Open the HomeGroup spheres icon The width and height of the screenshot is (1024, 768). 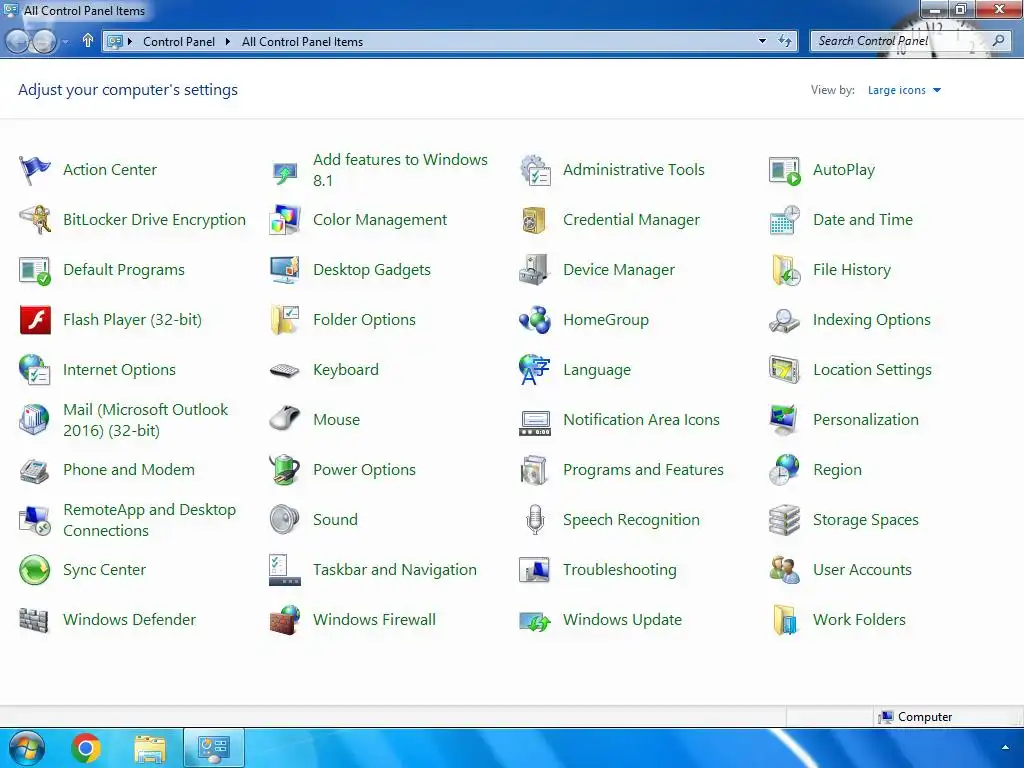[535, 320]
